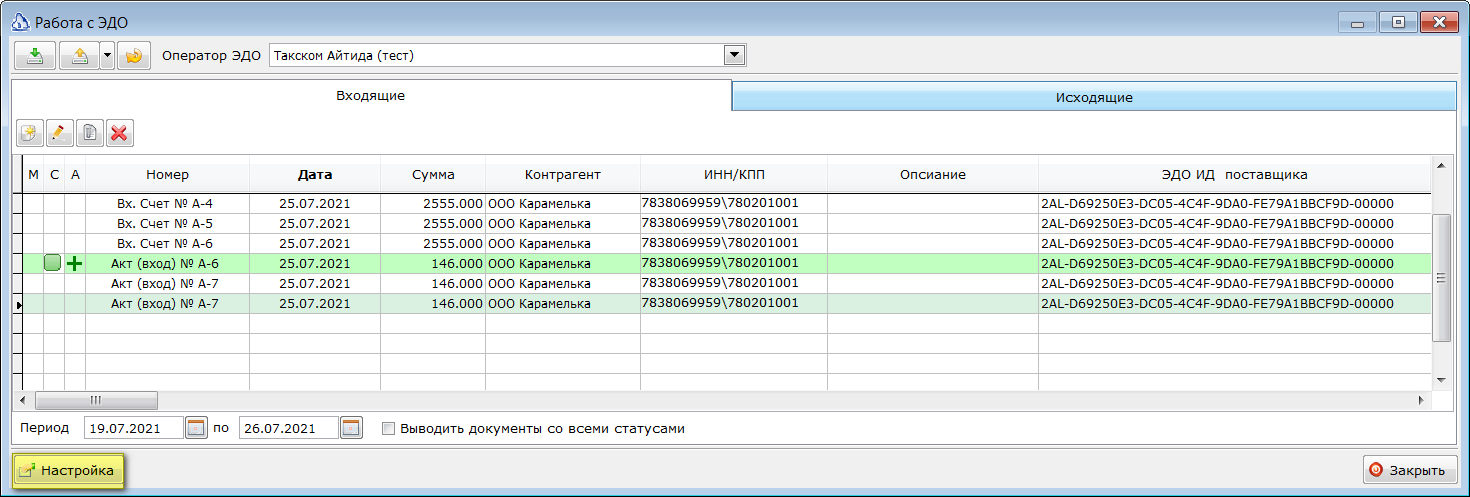Image resolution: width=1470 pixels, height=497 pixels.
Task: Click the refresh arrow toolbar icon
Action: pos(133,55)
